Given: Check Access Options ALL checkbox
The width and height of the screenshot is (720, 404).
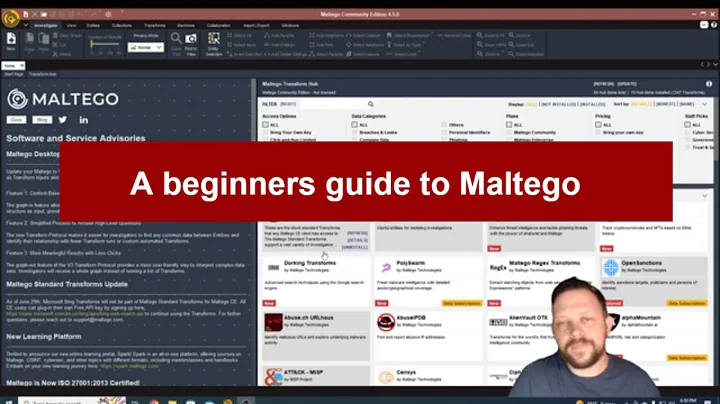Looking at the screenshot, I should click(265, 124).
